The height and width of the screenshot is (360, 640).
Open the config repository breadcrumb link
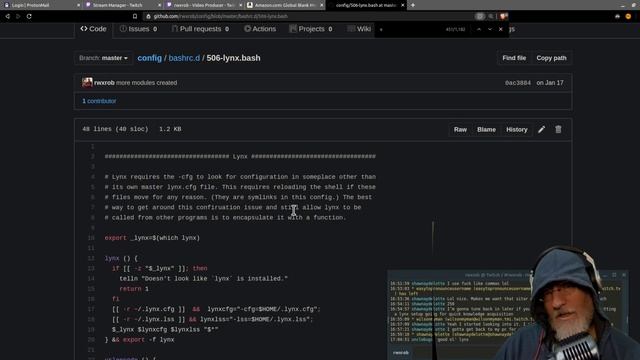coord(149,58)
